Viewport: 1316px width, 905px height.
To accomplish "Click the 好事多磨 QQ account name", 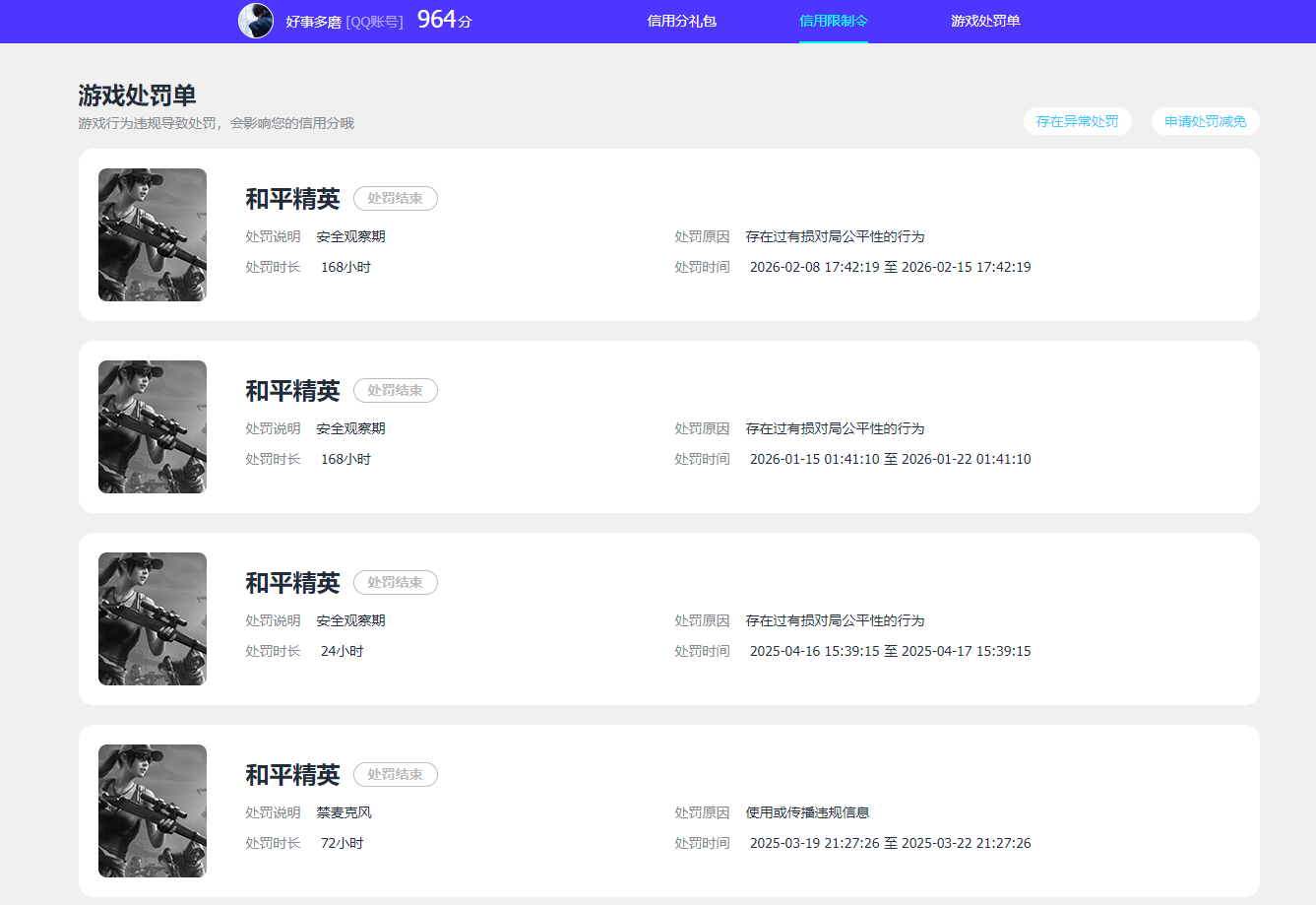I will (311, 22).
